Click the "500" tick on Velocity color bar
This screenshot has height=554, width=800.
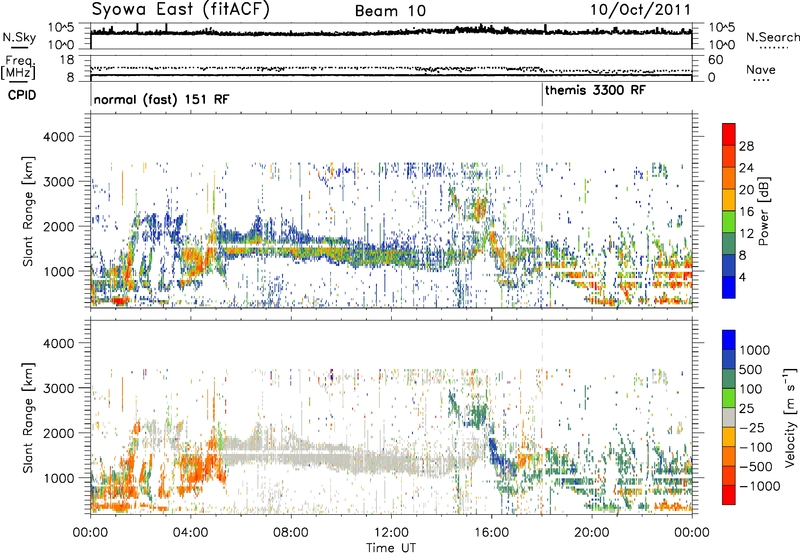[750, 369]
